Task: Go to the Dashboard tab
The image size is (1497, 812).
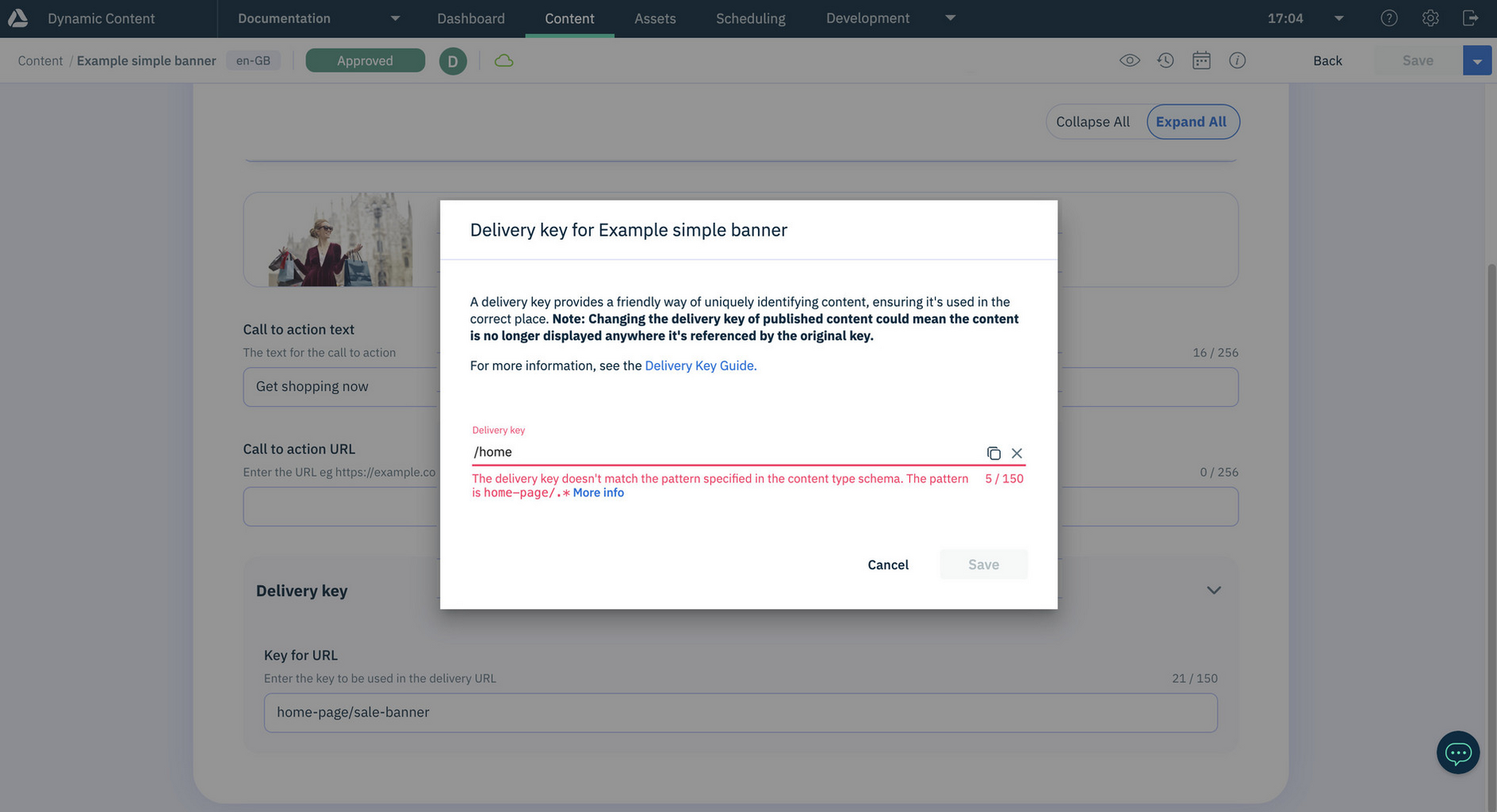Action: tap(471, 18)
